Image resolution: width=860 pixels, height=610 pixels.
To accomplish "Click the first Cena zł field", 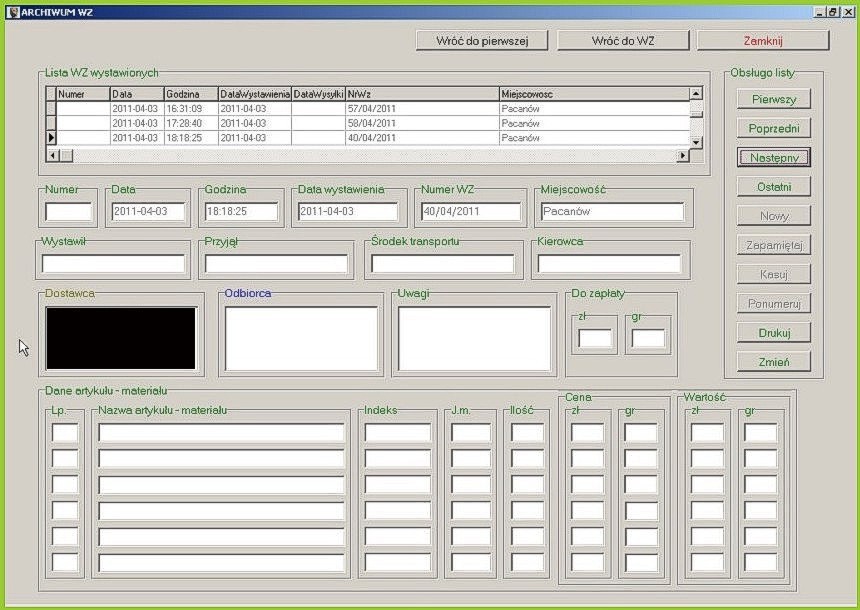I will tap(587, 433).
